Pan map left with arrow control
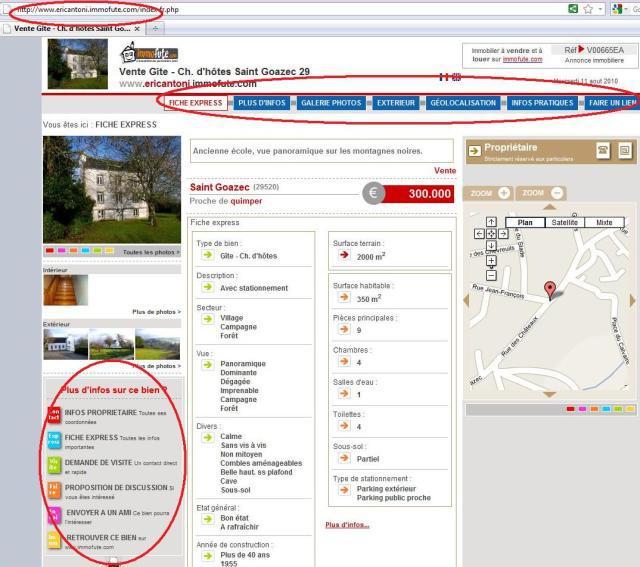 click(479, 234)
